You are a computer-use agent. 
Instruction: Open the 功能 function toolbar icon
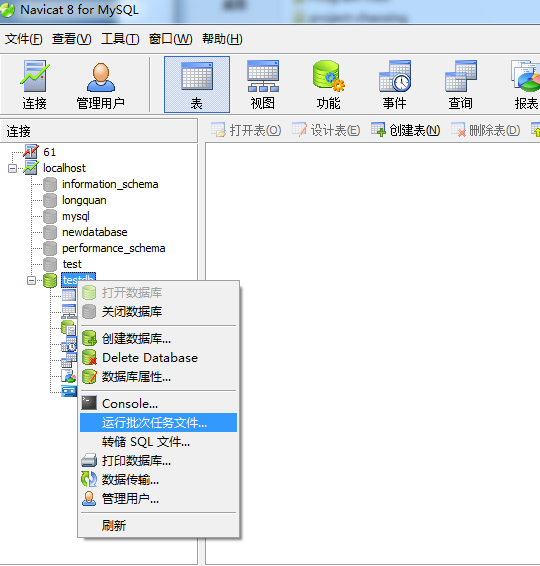click(x=328, y=85)
